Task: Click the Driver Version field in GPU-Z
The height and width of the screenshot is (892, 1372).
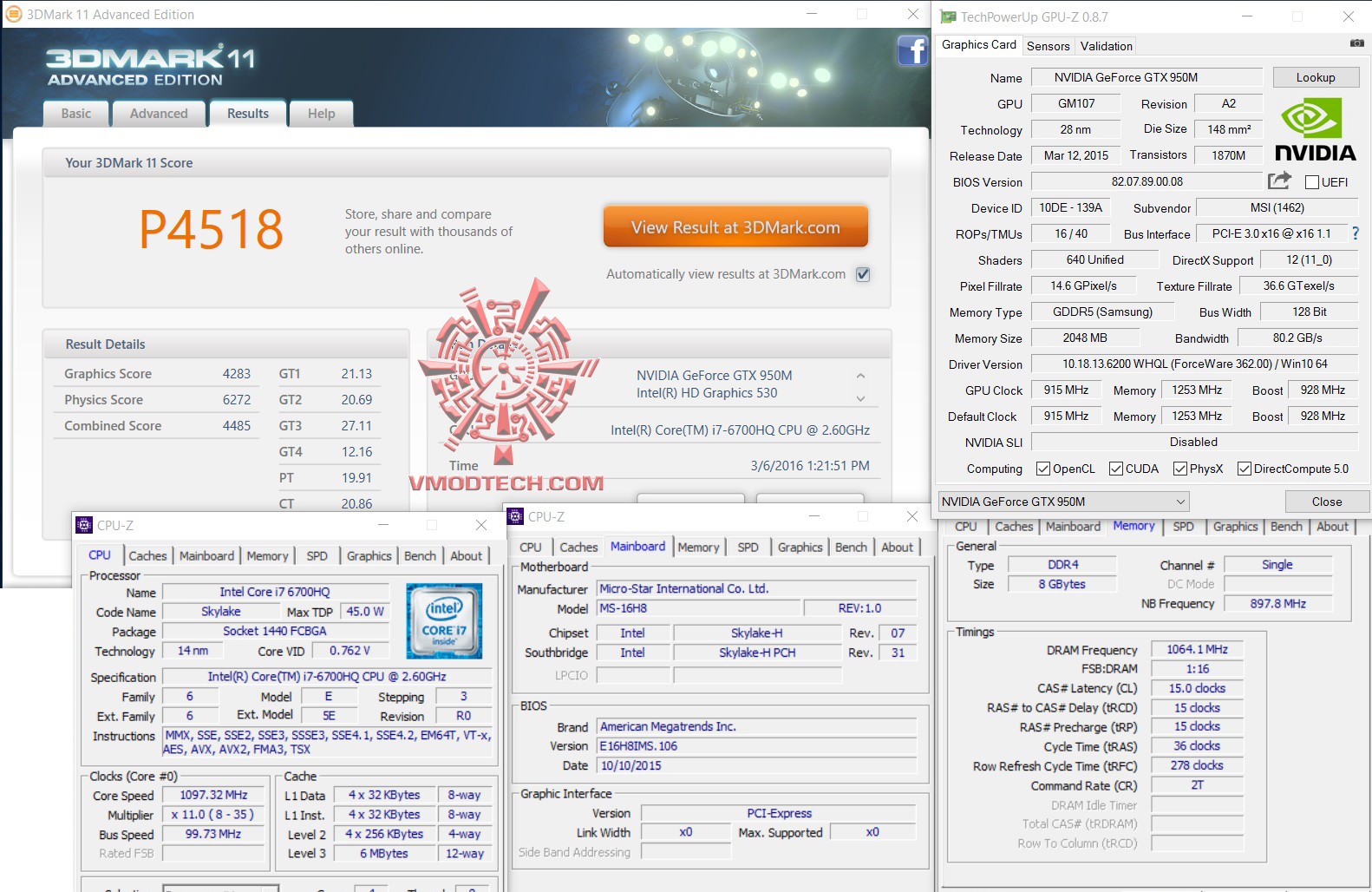Action: (x=1194, y=364)
